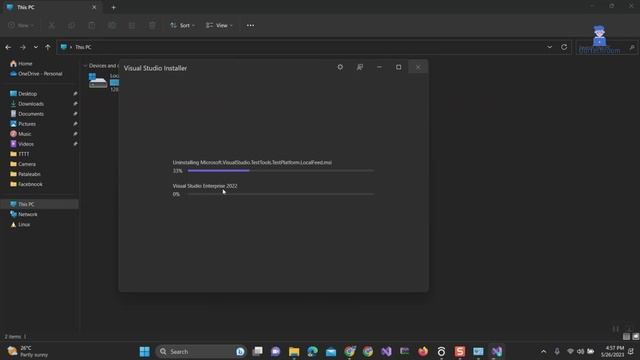Refresh the File Explorer view
640x360 pixels.
tap(564, 47)
